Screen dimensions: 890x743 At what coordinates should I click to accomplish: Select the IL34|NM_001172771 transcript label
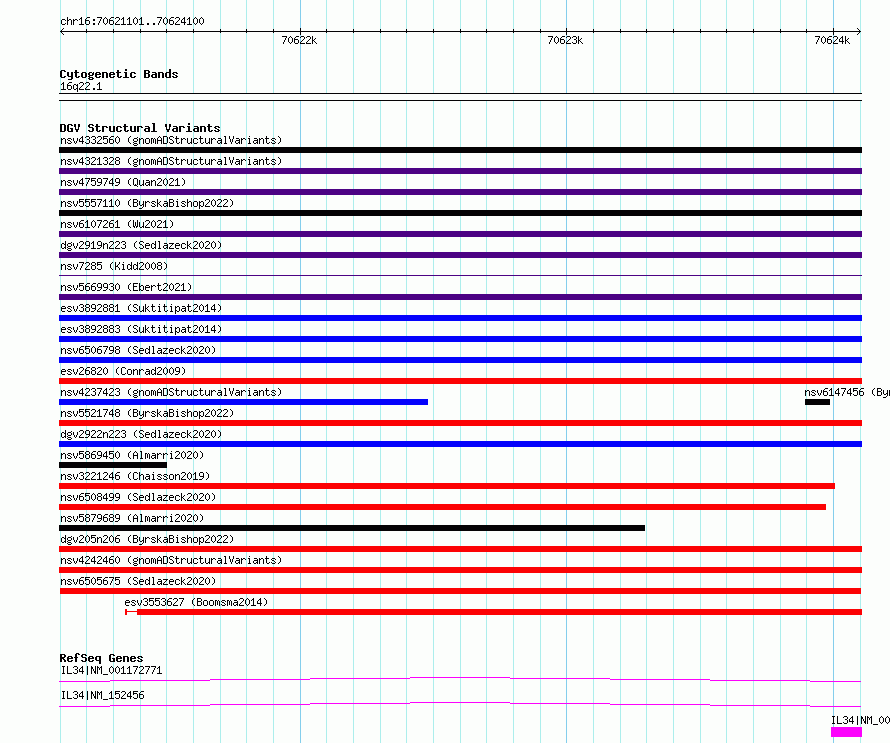111,670
